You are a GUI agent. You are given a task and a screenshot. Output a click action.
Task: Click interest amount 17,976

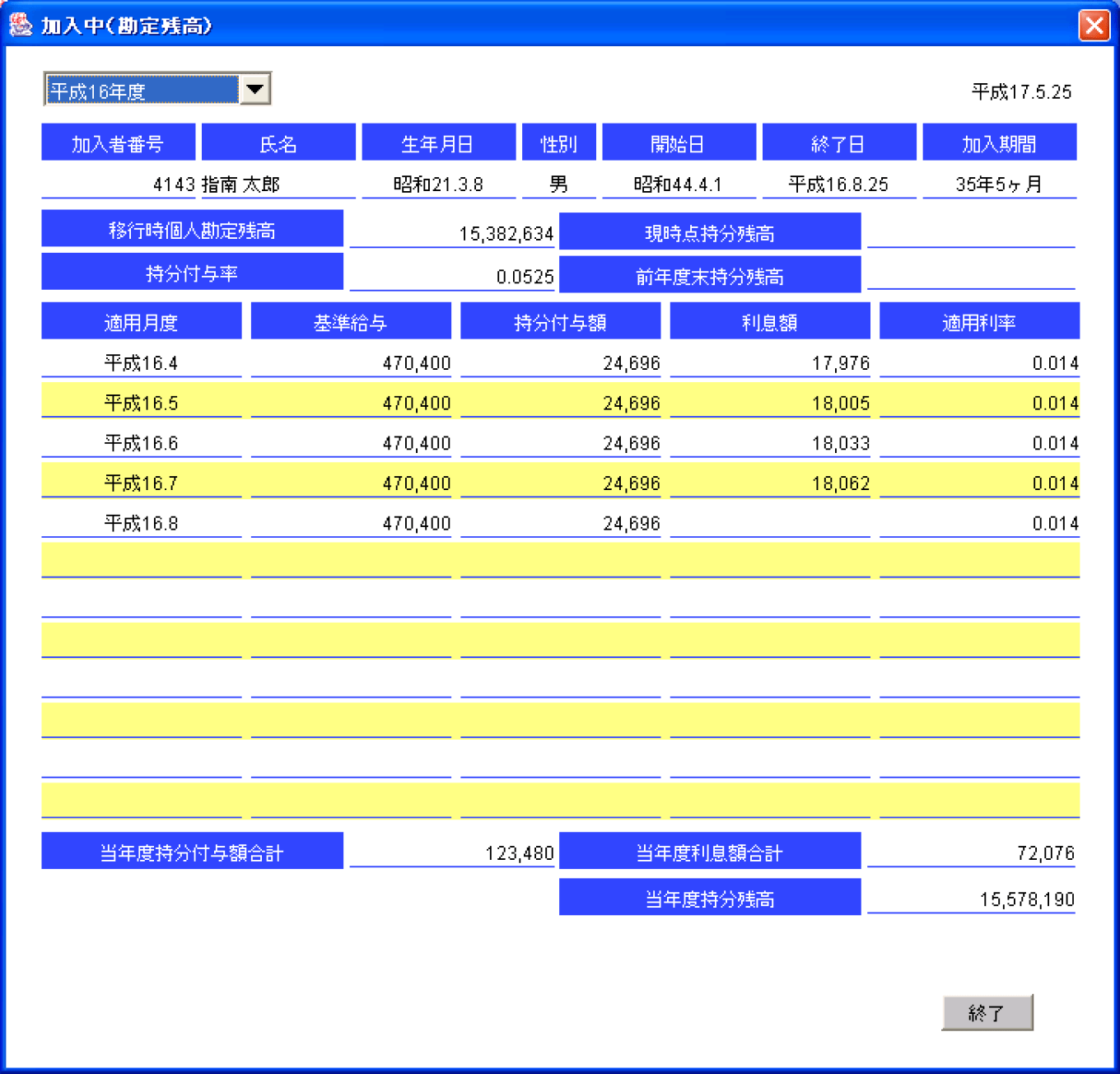tap(841, 363)
